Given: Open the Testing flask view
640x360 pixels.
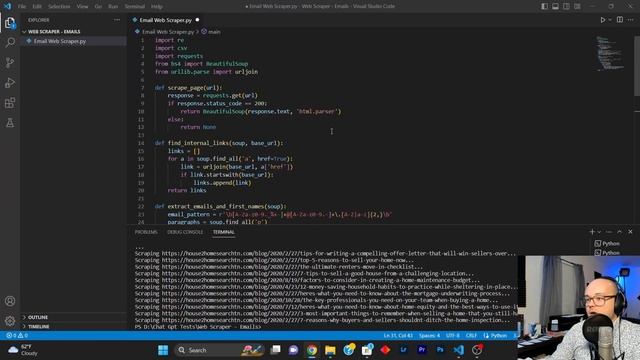Looking at the screenshot, I should coord(10,122).
